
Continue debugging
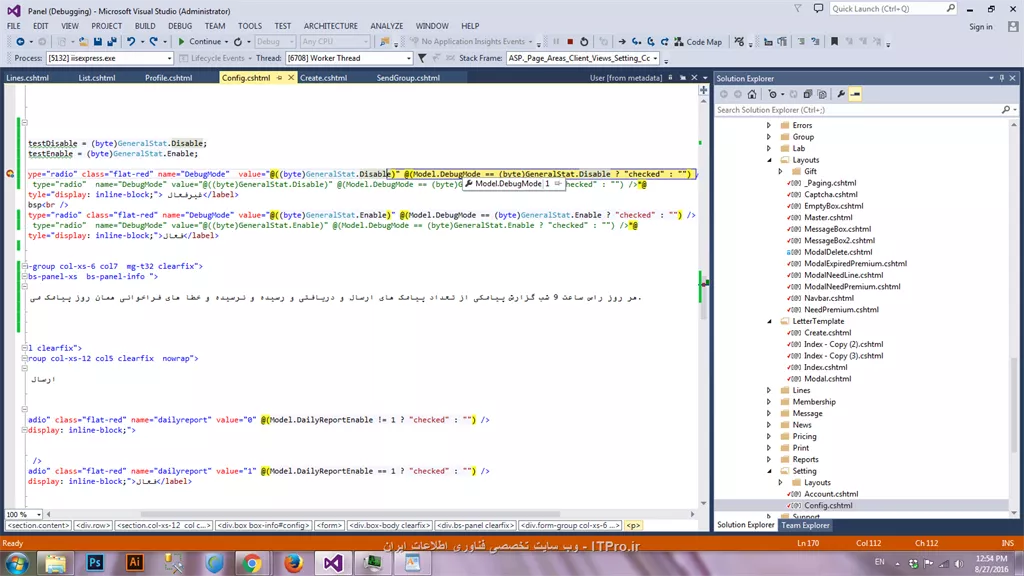200,42
